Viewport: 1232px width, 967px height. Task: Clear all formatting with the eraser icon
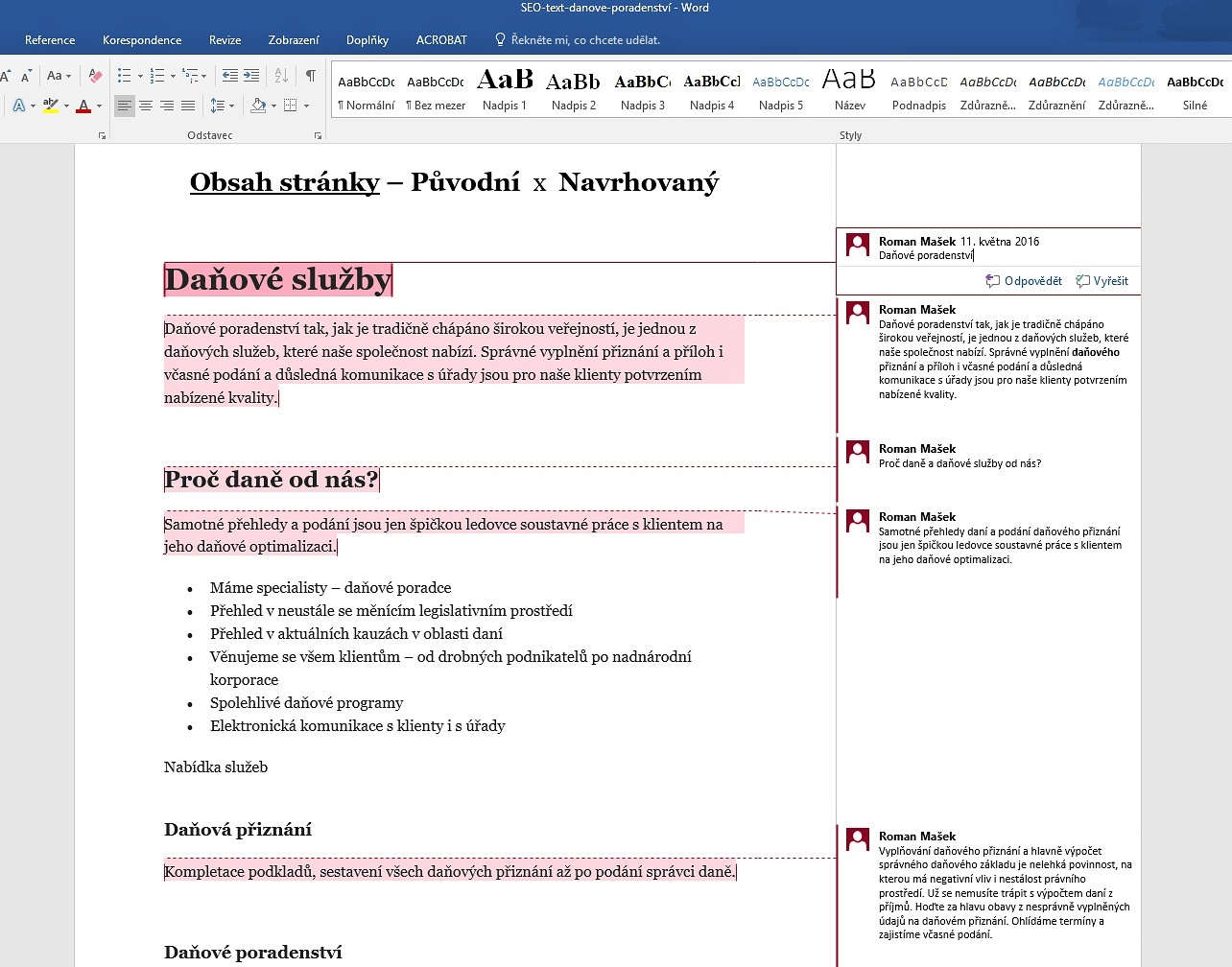[95, 76]
